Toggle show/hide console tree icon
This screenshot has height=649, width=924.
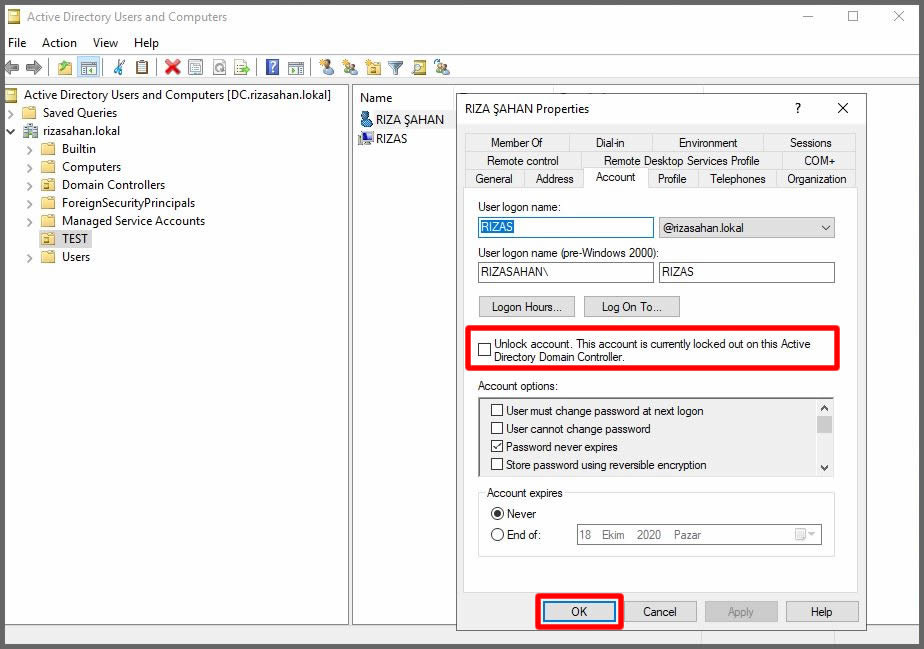tap(89, 68)
